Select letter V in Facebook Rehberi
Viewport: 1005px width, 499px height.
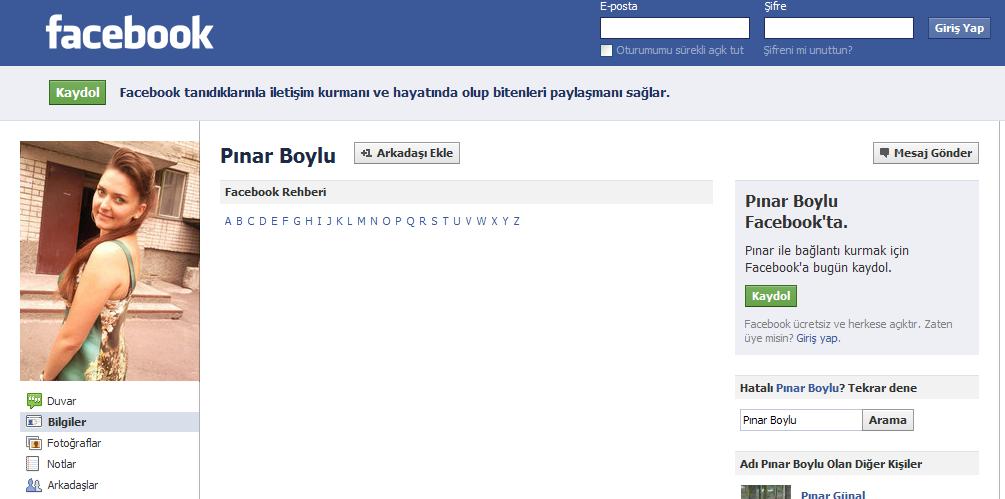469,222
